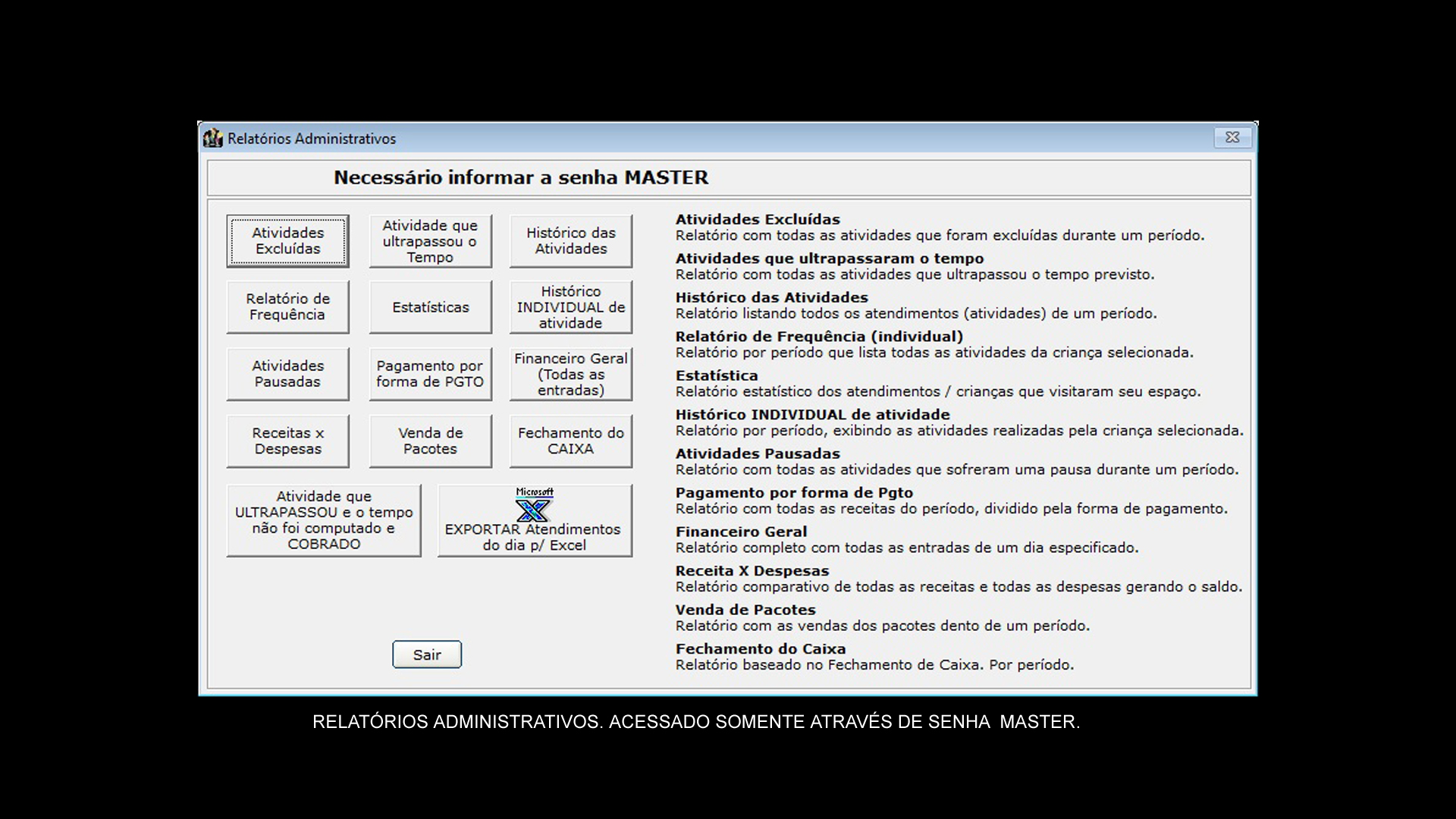Open the Atividades Pausadas report

pos(287,374)
